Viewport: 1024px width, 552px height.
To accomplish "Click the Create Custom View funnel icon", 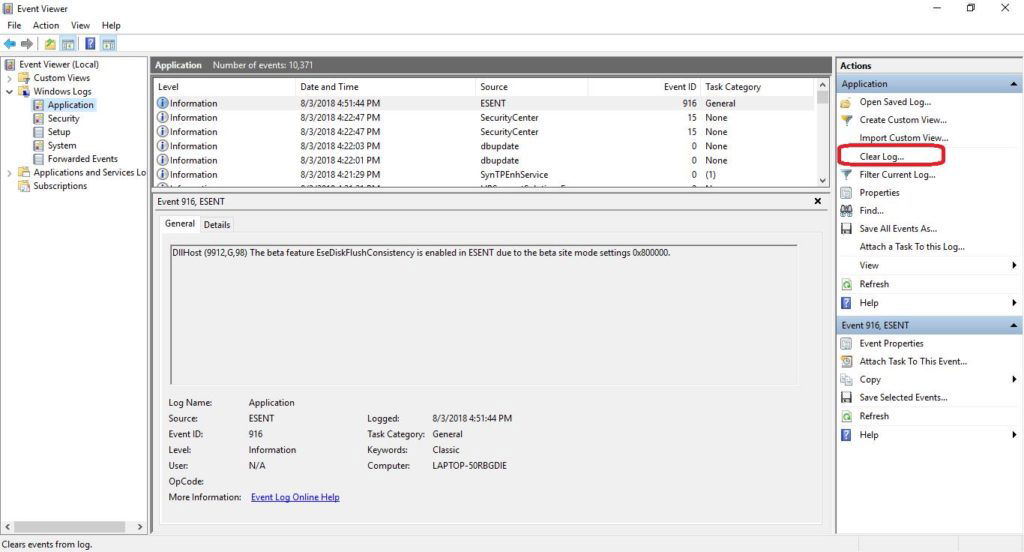I will tap(846, 120).
